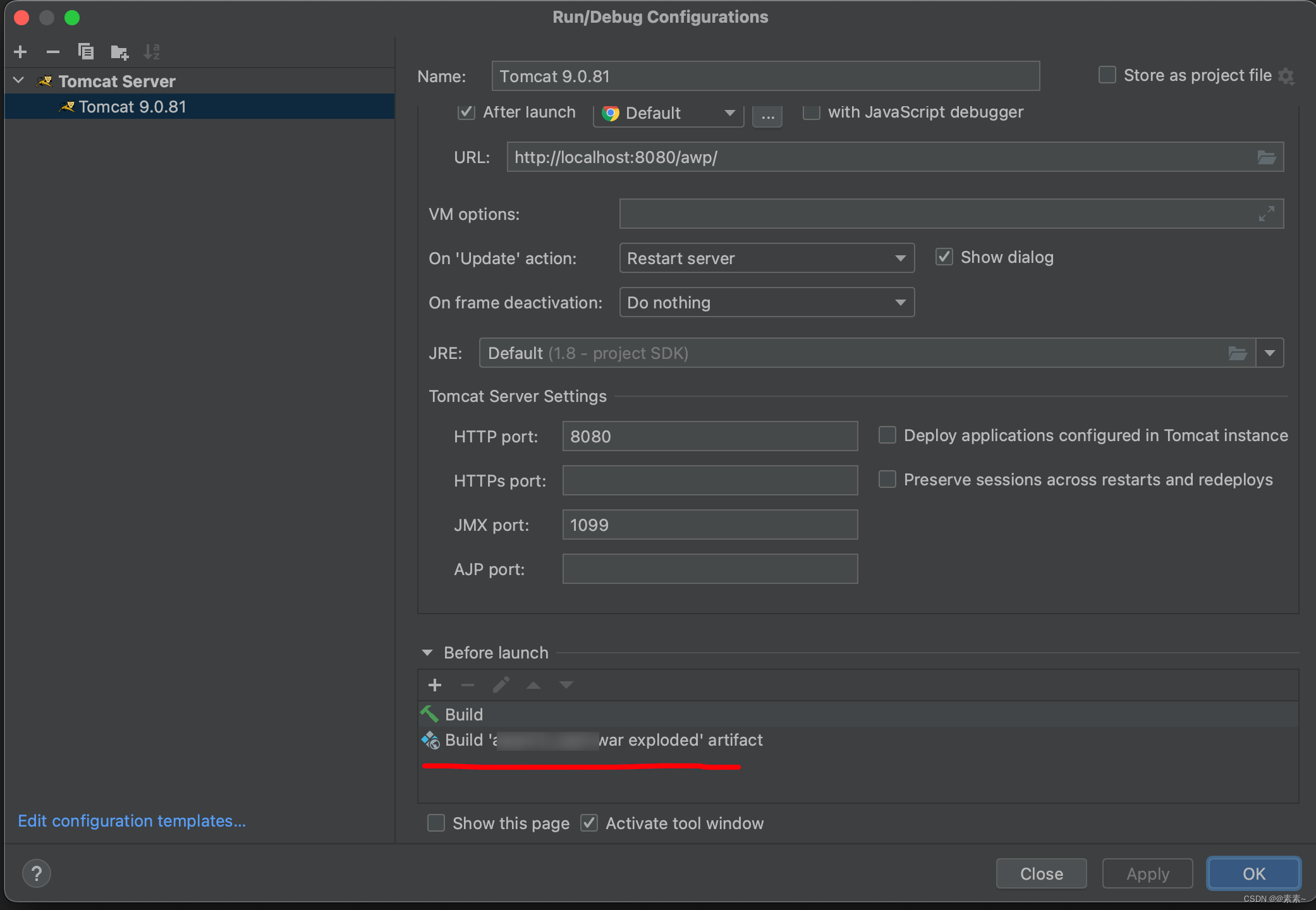This screenshot has width=1316, height=910.
Task: Open On 'Update' action dropdown
Action: coord(767,258)
